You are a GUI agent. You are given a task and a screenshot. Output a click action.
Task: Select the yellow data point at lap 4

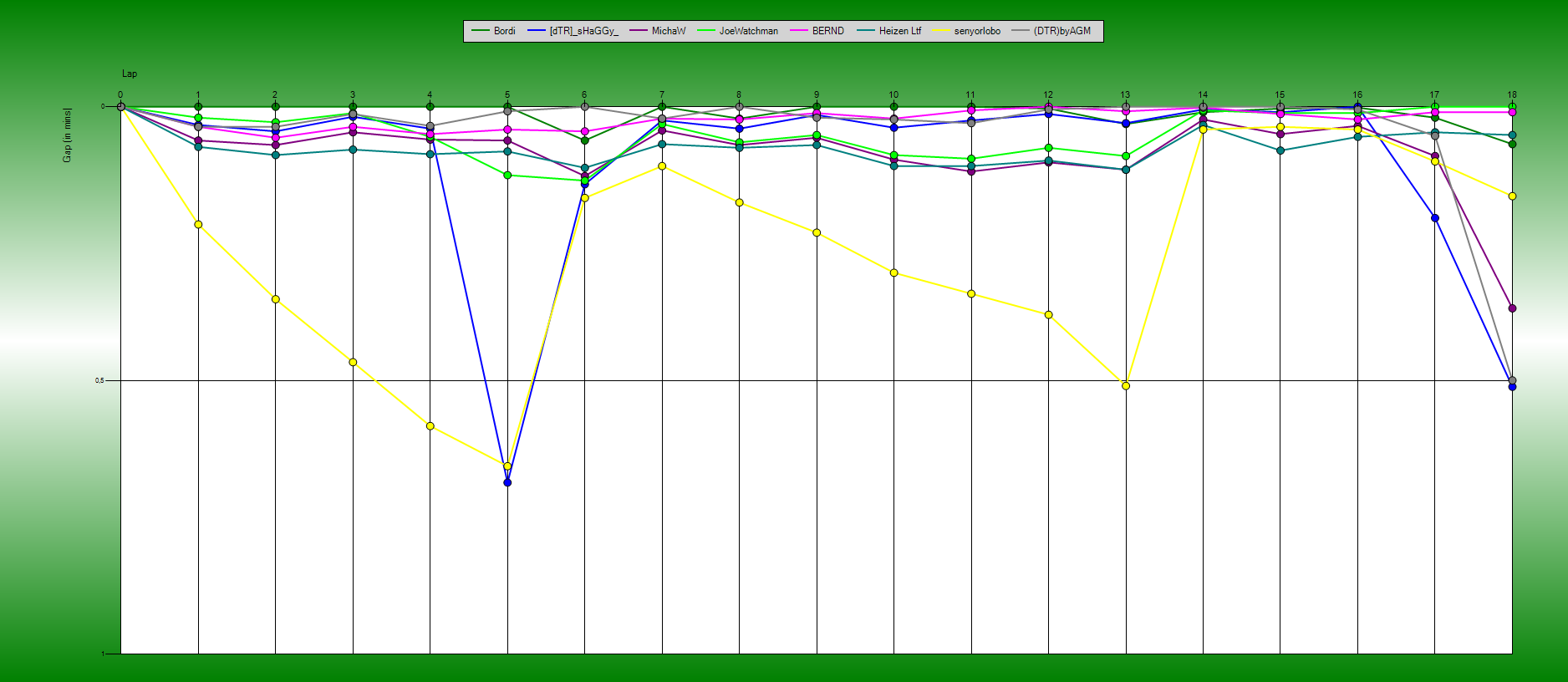[430, 426]
